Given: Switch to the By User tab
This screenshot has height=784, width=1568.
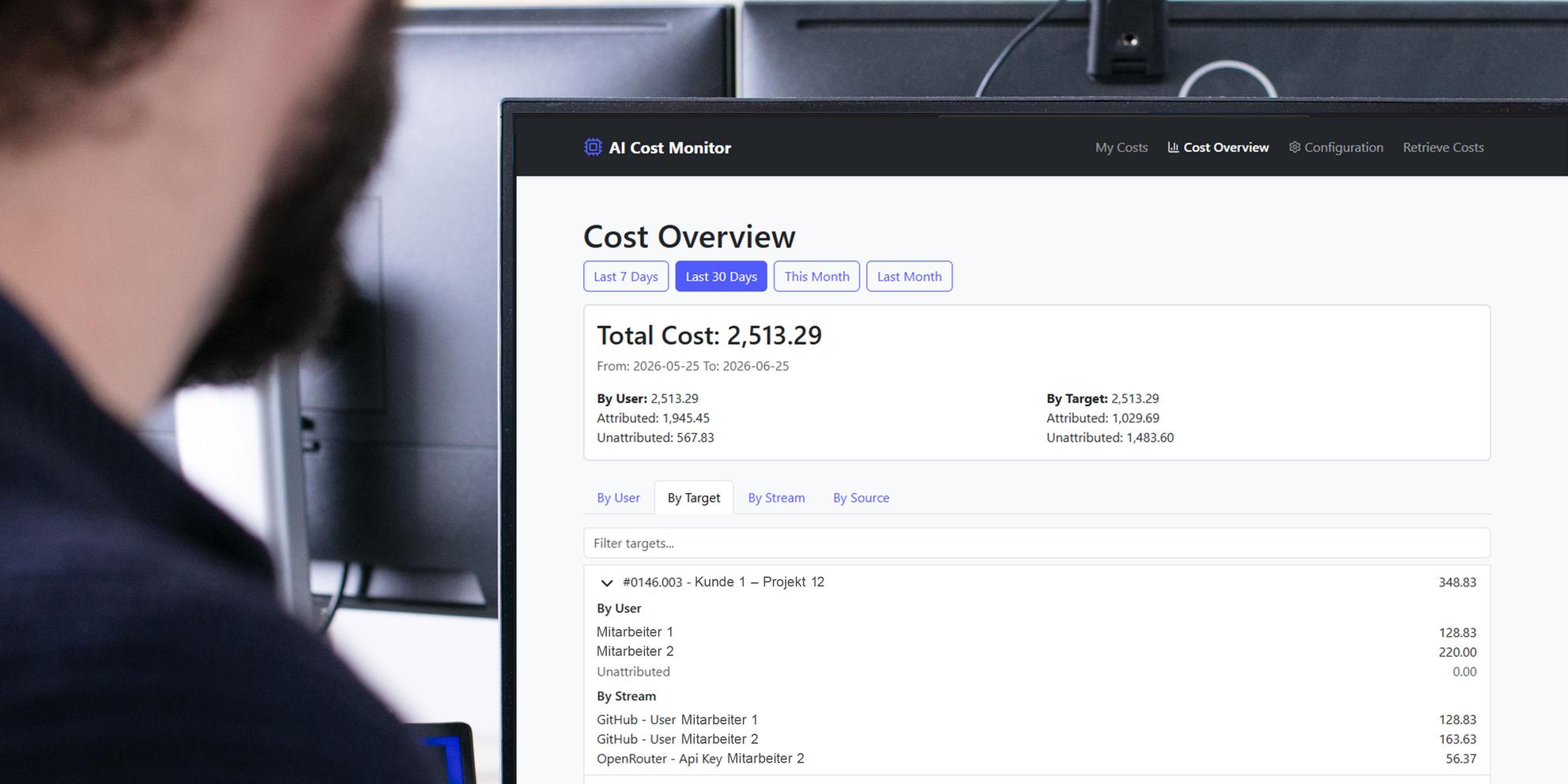Looking at the screenshot, I should pos(618,497).
